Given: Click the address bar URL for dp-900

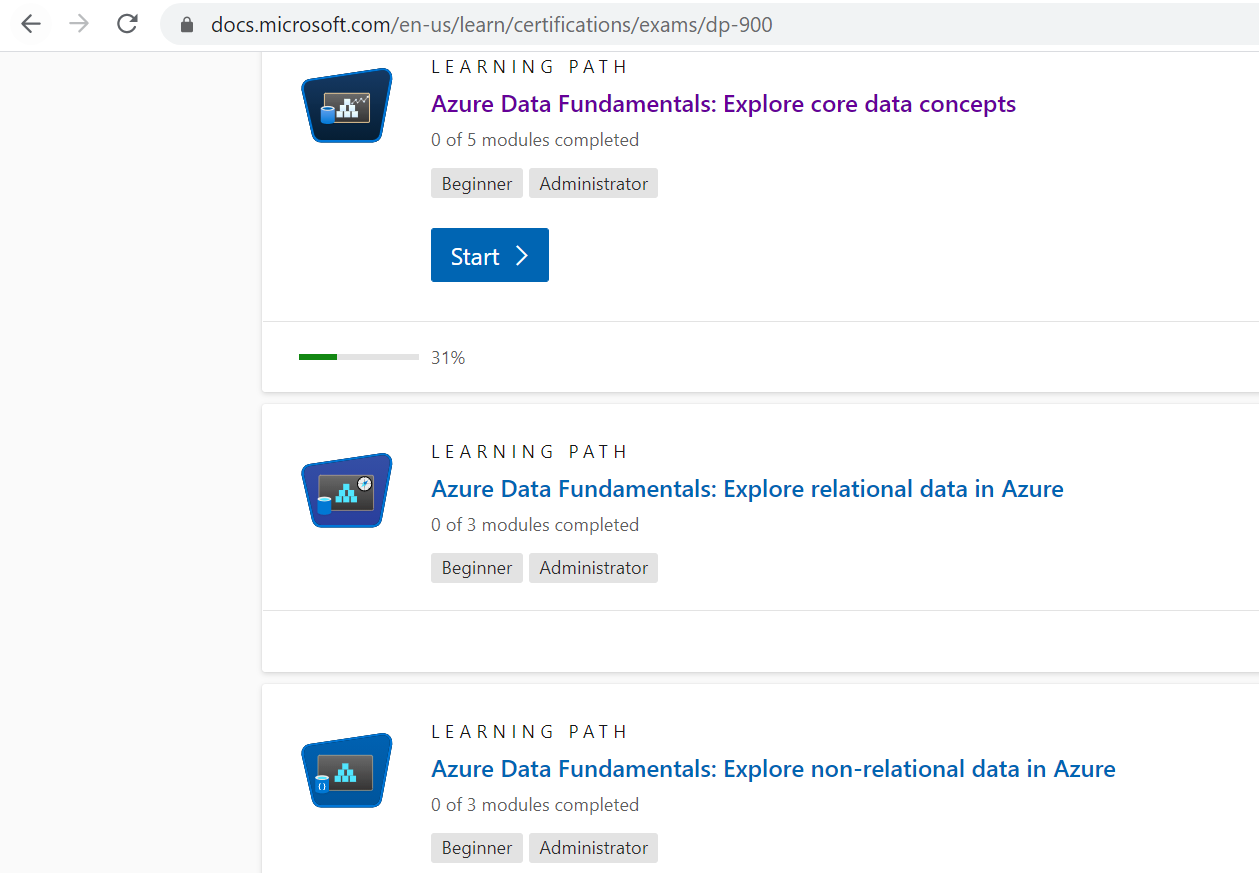Looking at the screenshot, I should pos(492,25).
